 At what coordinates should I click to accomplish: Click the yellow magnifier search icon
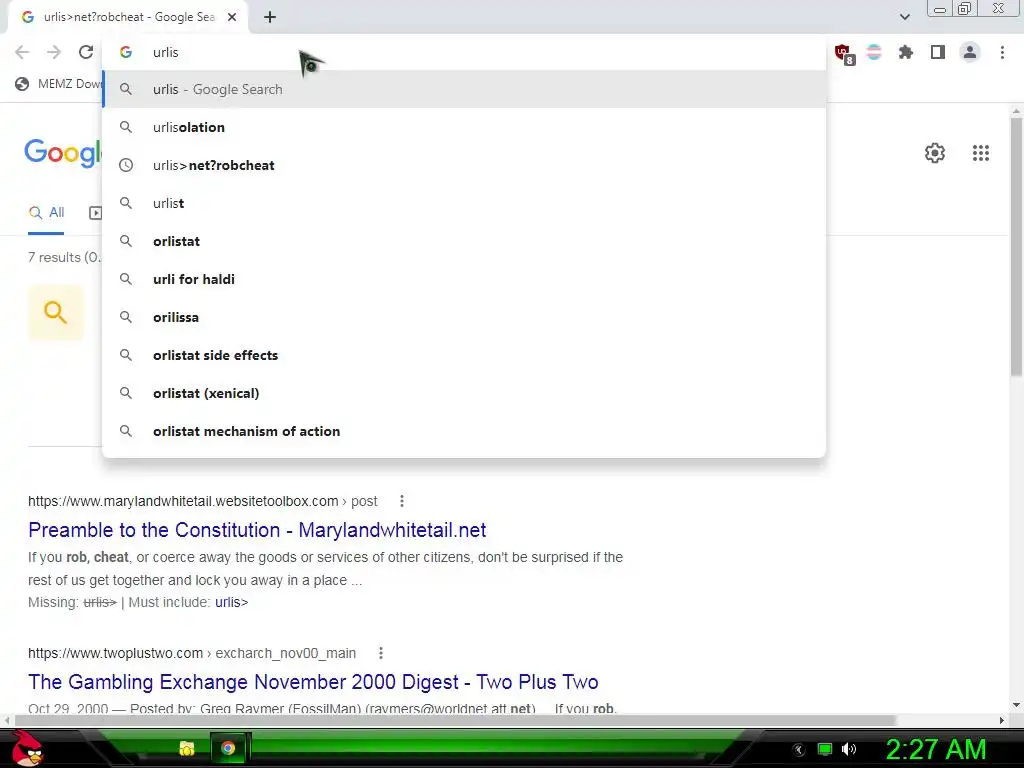(56, 312)
